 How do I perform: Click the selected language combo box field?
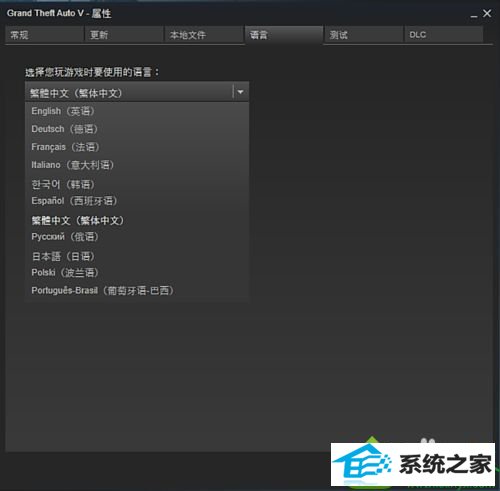click(137, 92)
